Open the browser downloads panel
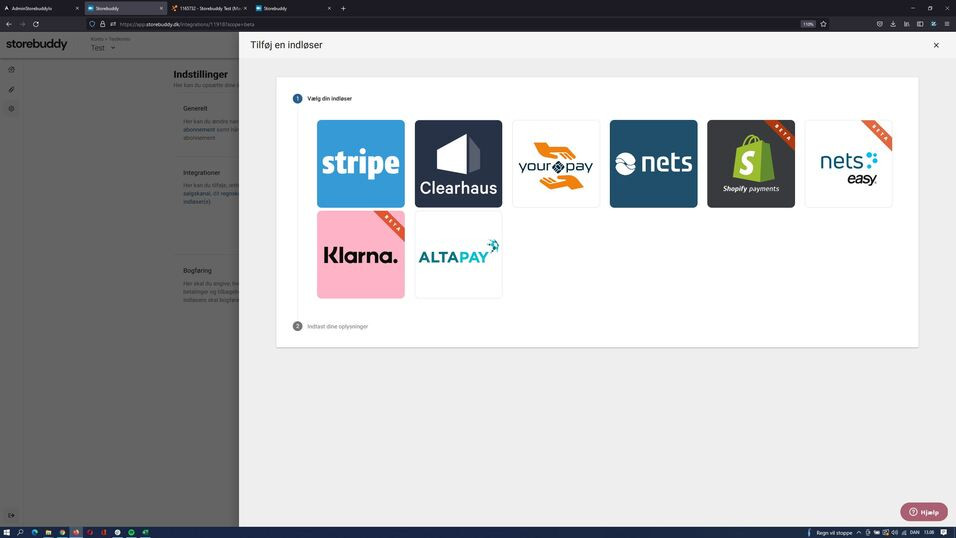This screenshot has height=538, width=956. 893,24
